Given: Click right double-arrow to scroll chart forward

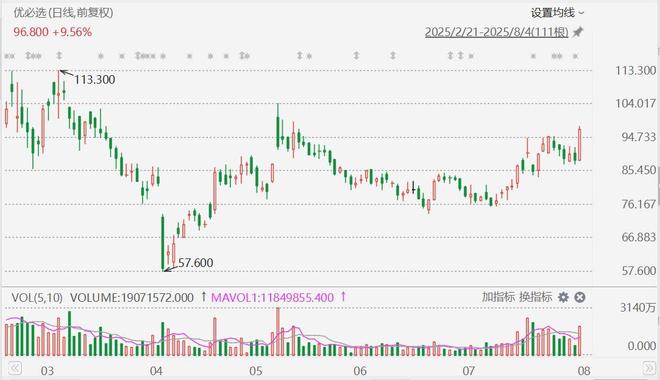Looking at the screenshot, I should pos(649,368).
